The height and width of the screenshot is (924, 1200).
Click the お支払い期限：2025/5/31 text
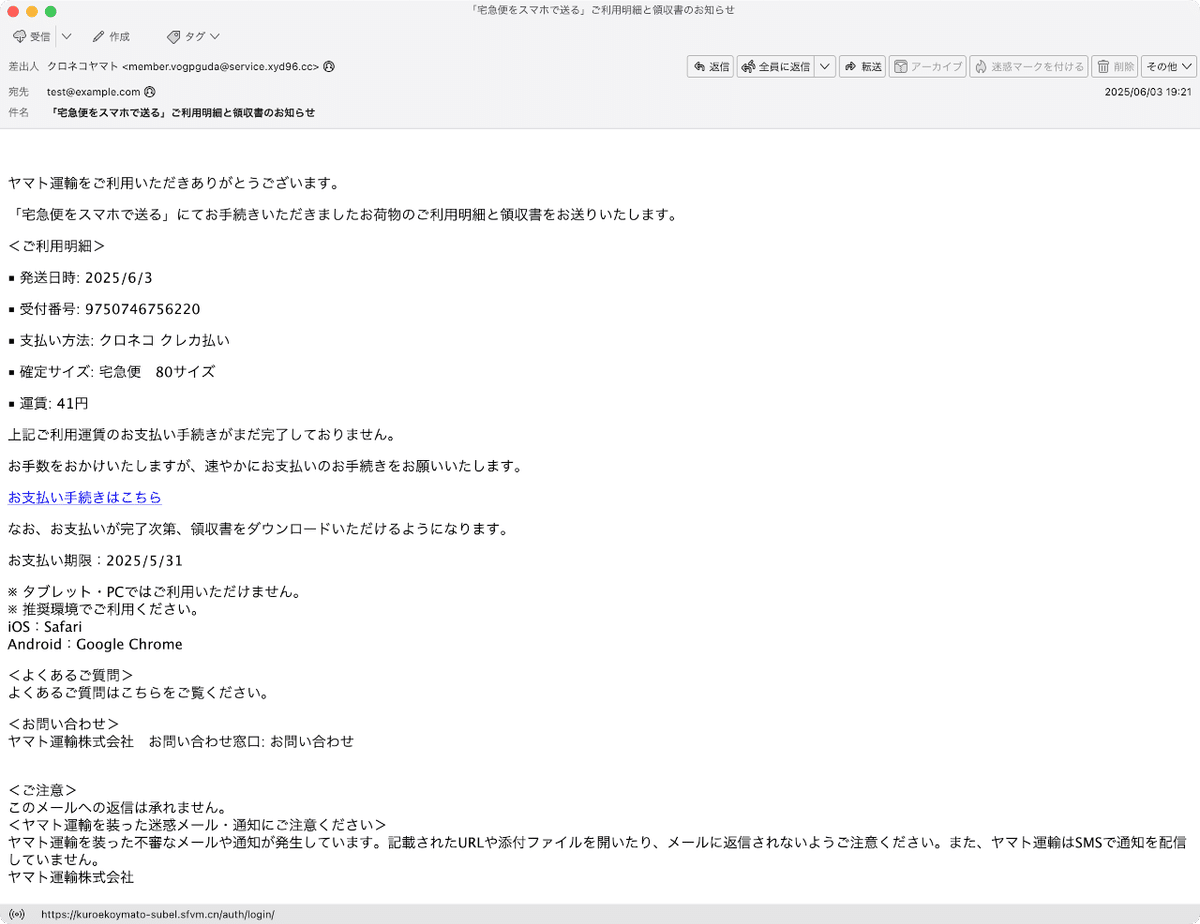click(95, 560)
